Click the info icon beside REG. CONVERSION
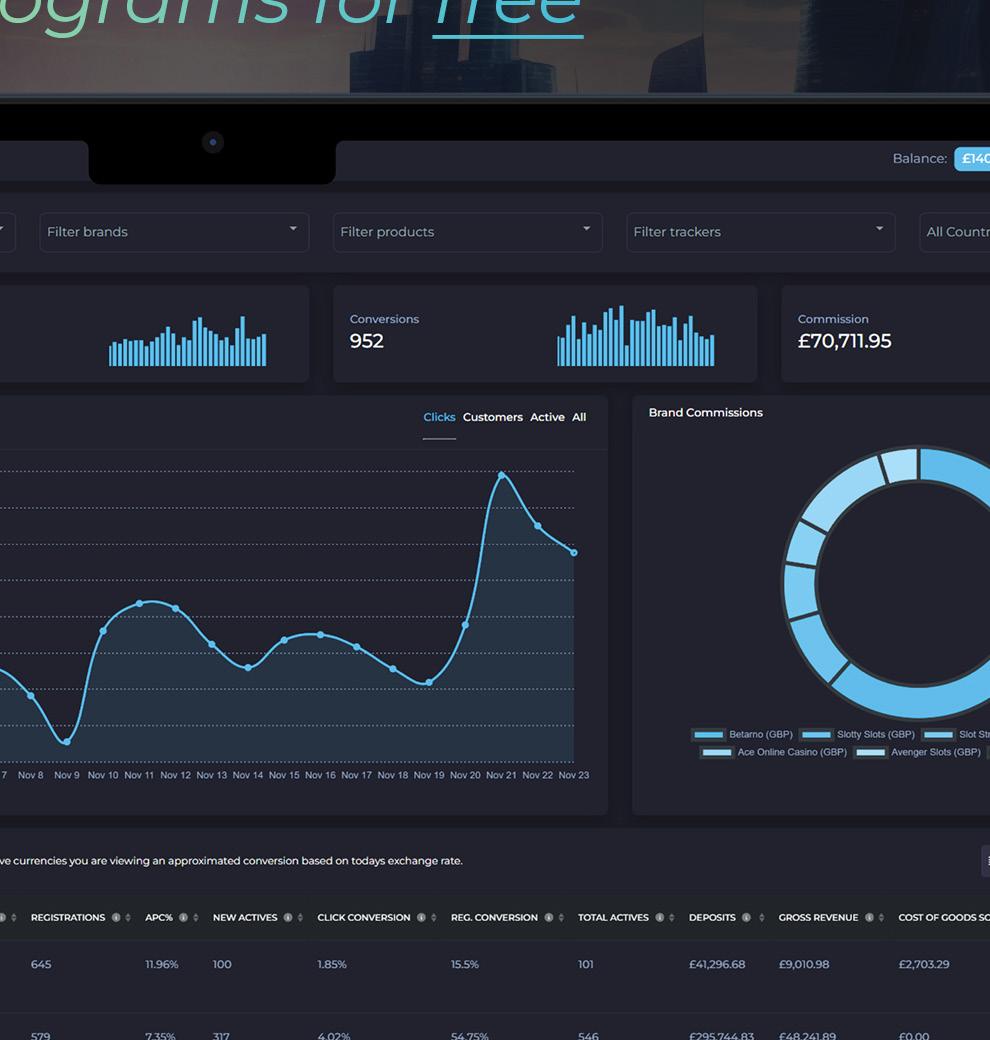The width and height of the screenshot is (990, 1040). pyautogui.click(x=548, y=917)
